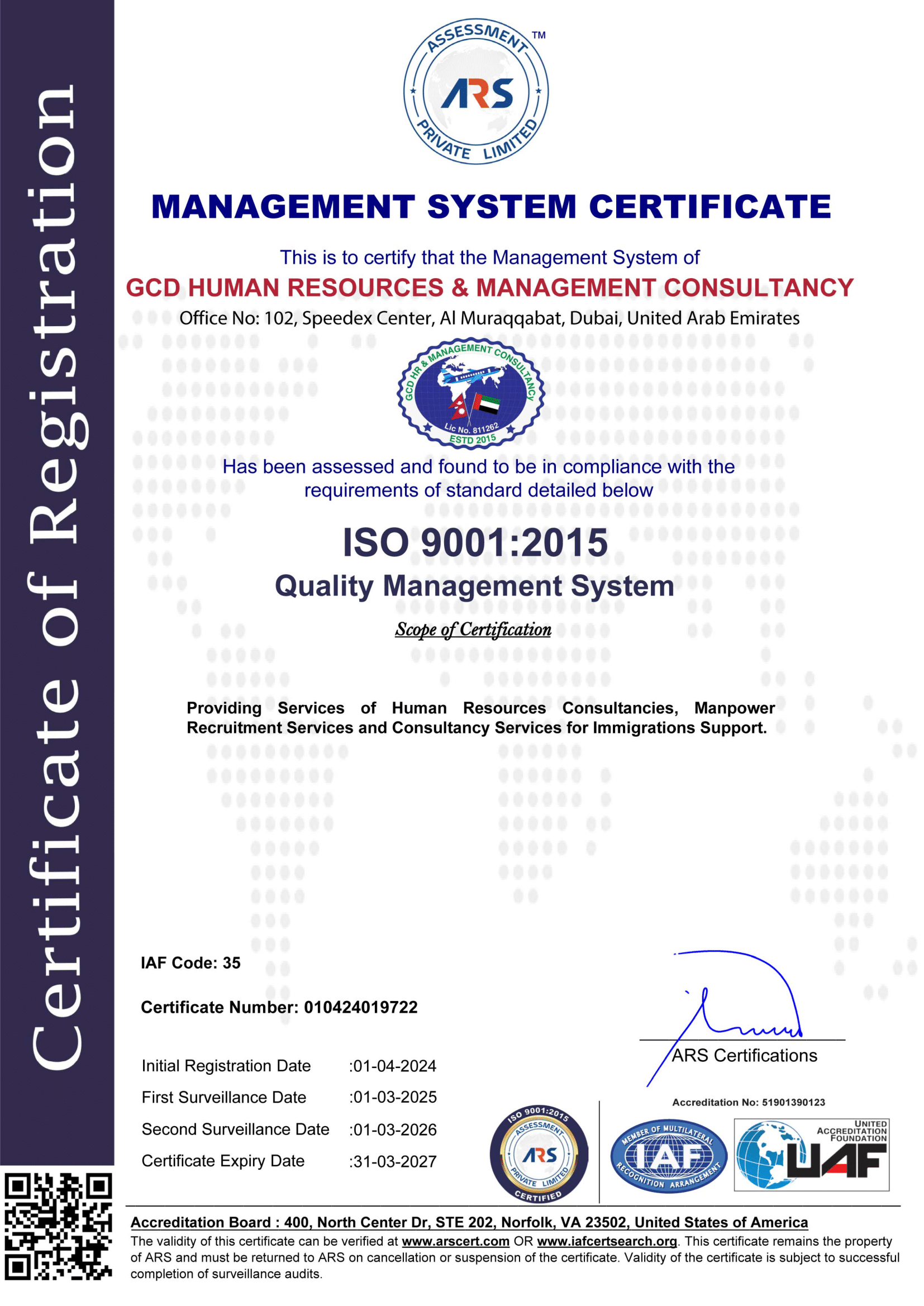Click 'This is to certify that' line
Image resolution: width=924 pixels, height=1306 pixels.
[x=489, y=258]
